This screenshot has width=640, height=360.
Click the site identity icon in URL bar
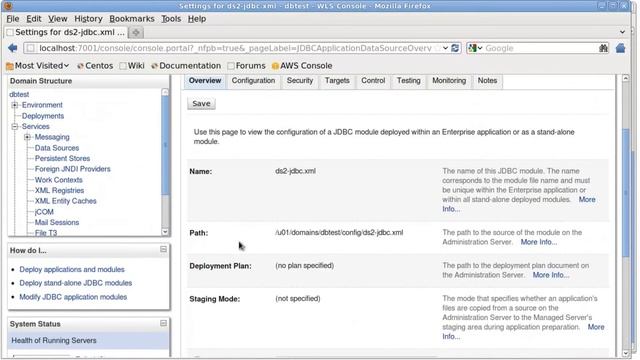(30, 48)
